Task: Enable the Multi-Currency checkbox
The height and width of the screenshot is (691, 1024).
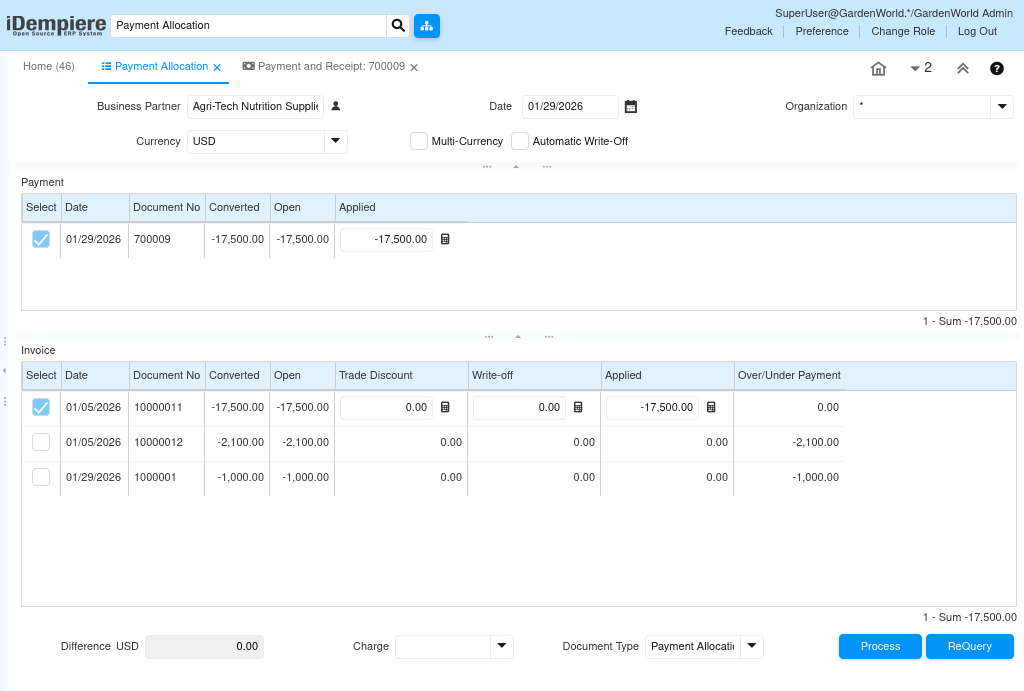Action: pyautogui.click(x=419, y=141)
